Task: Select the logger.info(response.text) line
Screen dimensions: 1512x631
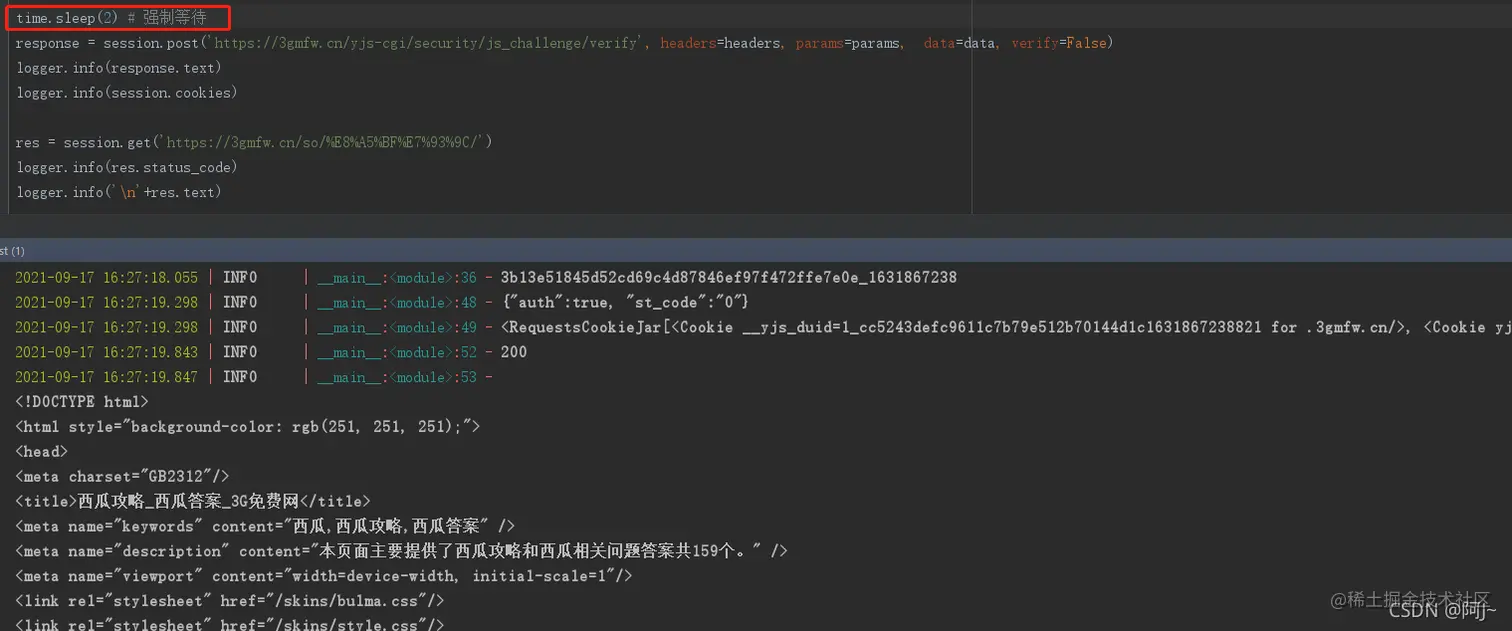Action: [118, 68]
